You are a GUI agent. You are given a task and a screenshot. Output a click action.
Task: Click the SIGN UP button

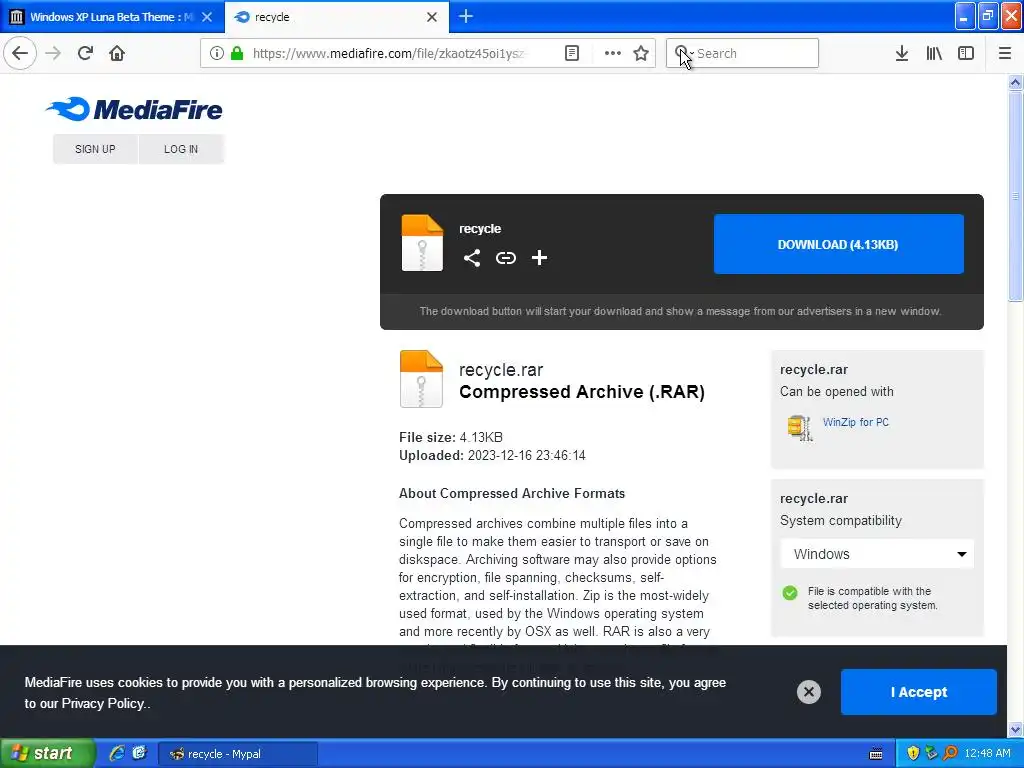[x=95, y=149]
